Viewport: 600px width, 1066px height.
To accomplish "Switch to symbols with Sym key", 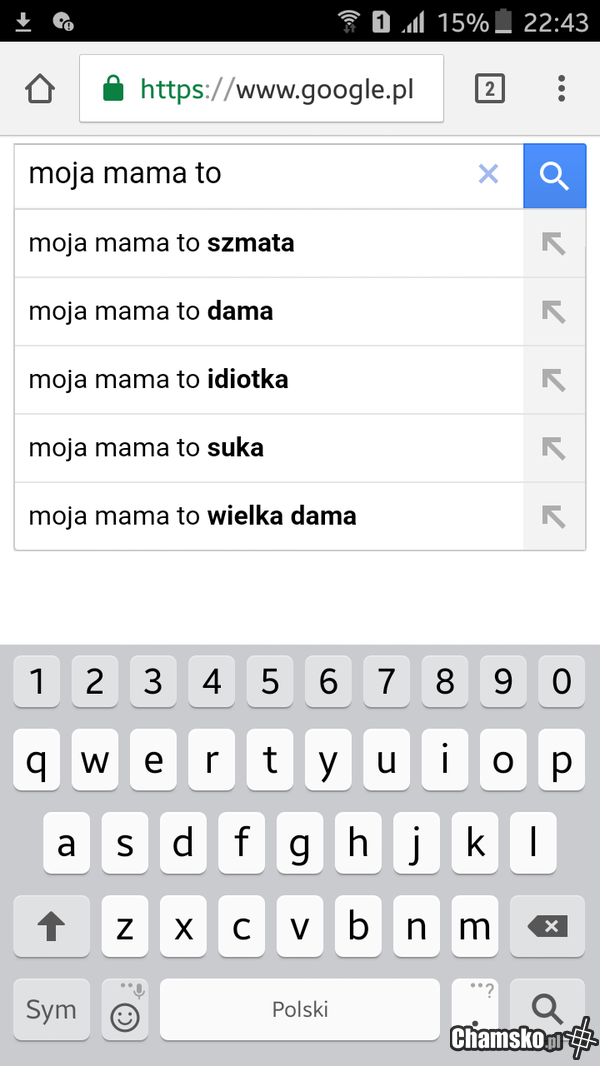I will [x=51, y=1010].
